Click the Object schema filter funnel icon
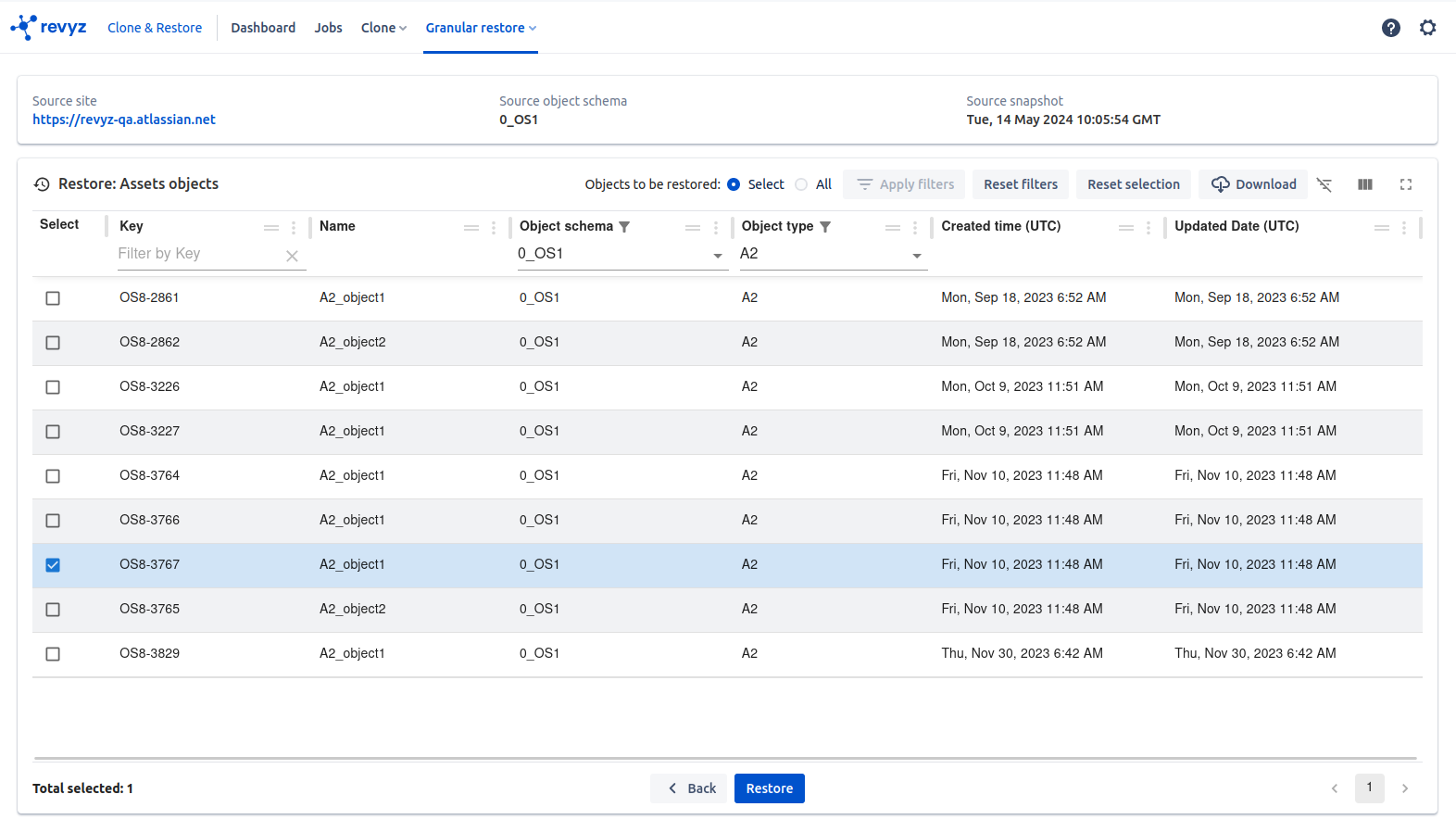The image size is (1456, 832). [624, 226]
